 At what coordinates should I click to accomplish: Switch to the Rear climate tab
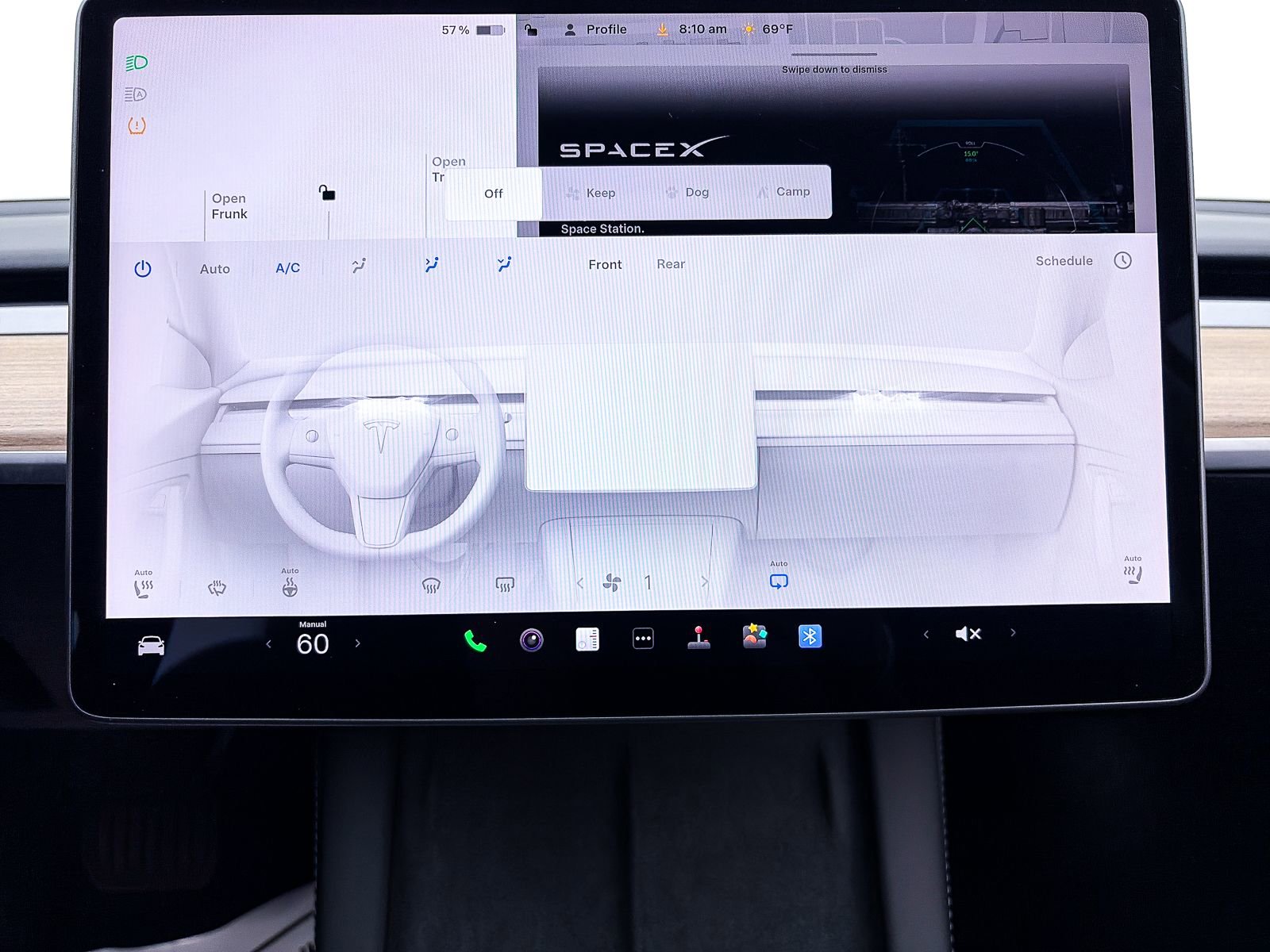(x=672, y=264)
